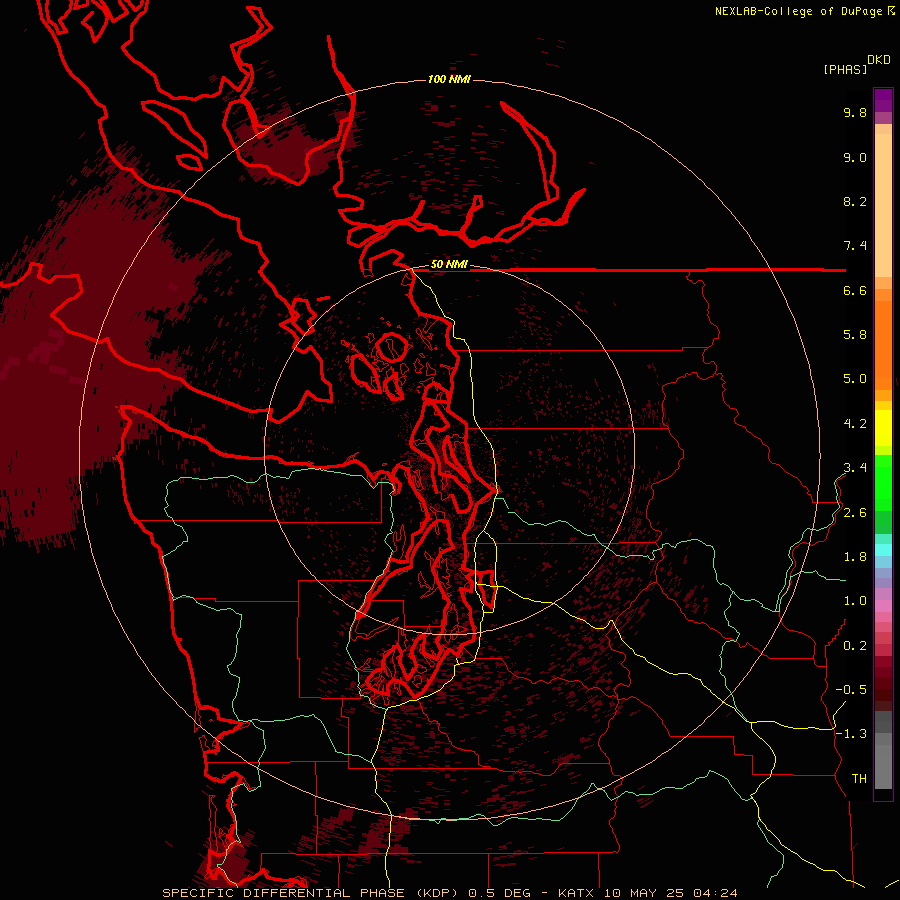The height and width of the screenshot is (900, 900).
Task: Pick the bright green segment of color scale
Action: pos(883,482)
